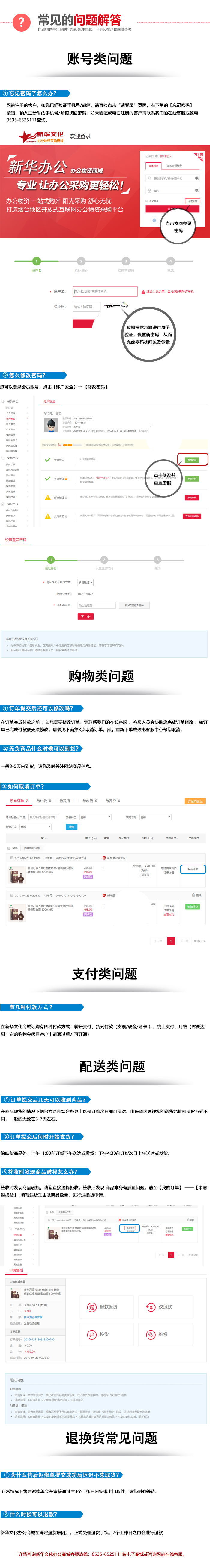Click the red 下一步 button

click(x=85, y=617)
